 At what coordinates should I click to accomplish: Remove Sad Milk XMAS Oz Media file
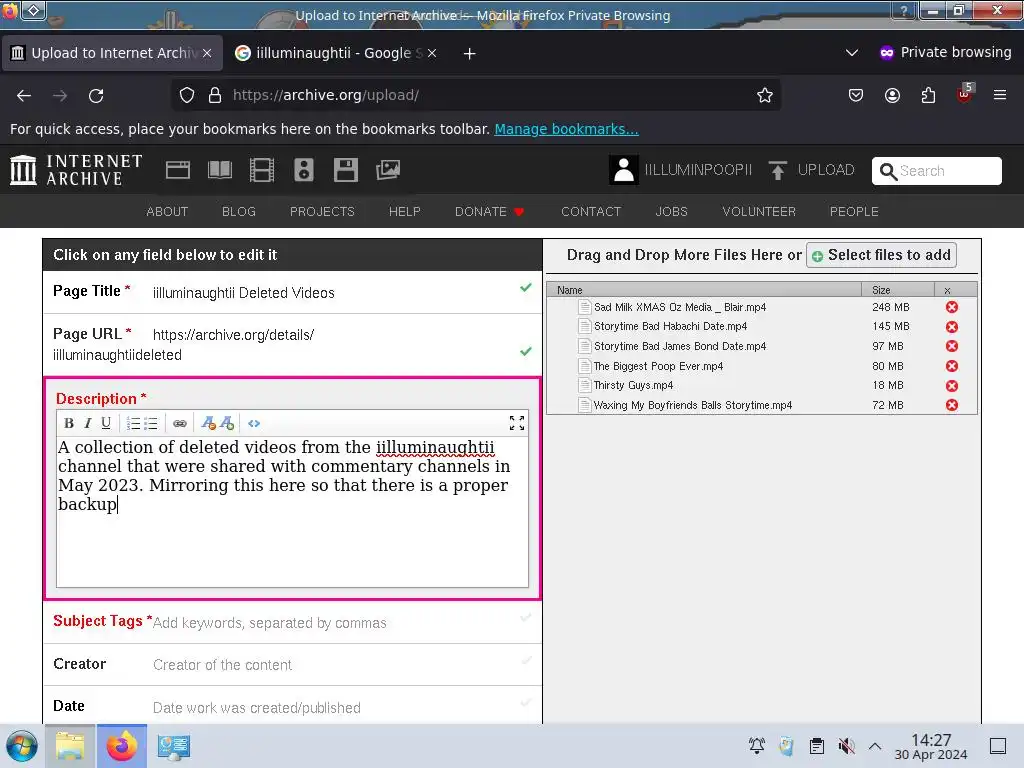coord(952,307)
